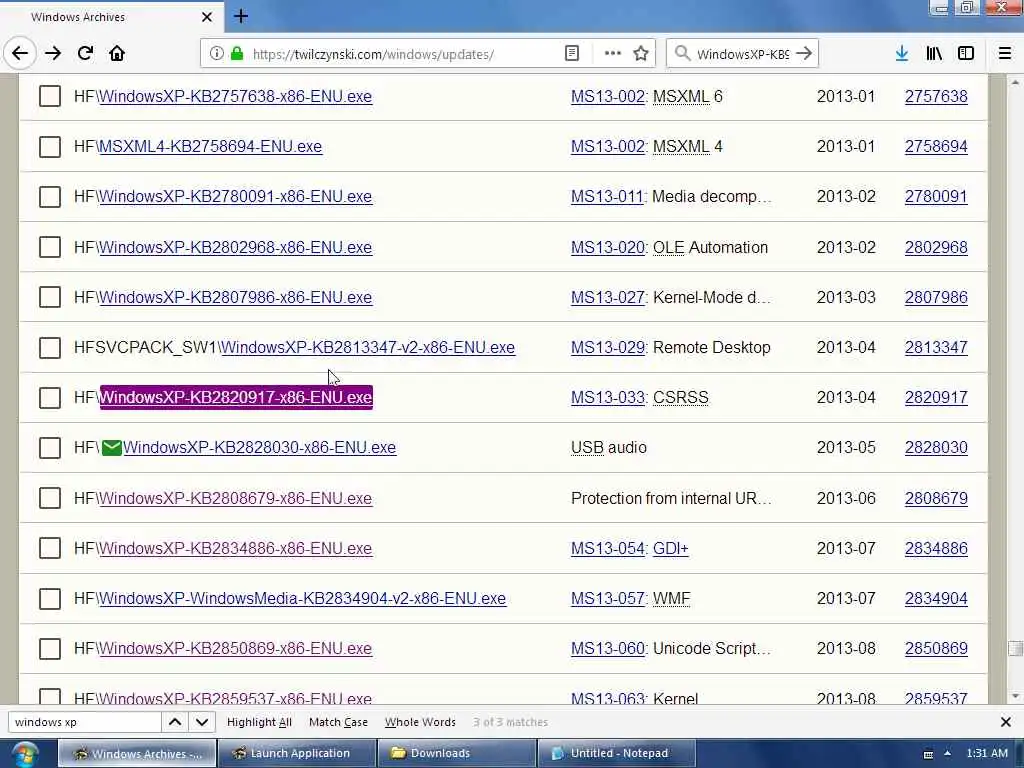
Task: Open Windows Archives taskbar item
Action: [136, 754]
